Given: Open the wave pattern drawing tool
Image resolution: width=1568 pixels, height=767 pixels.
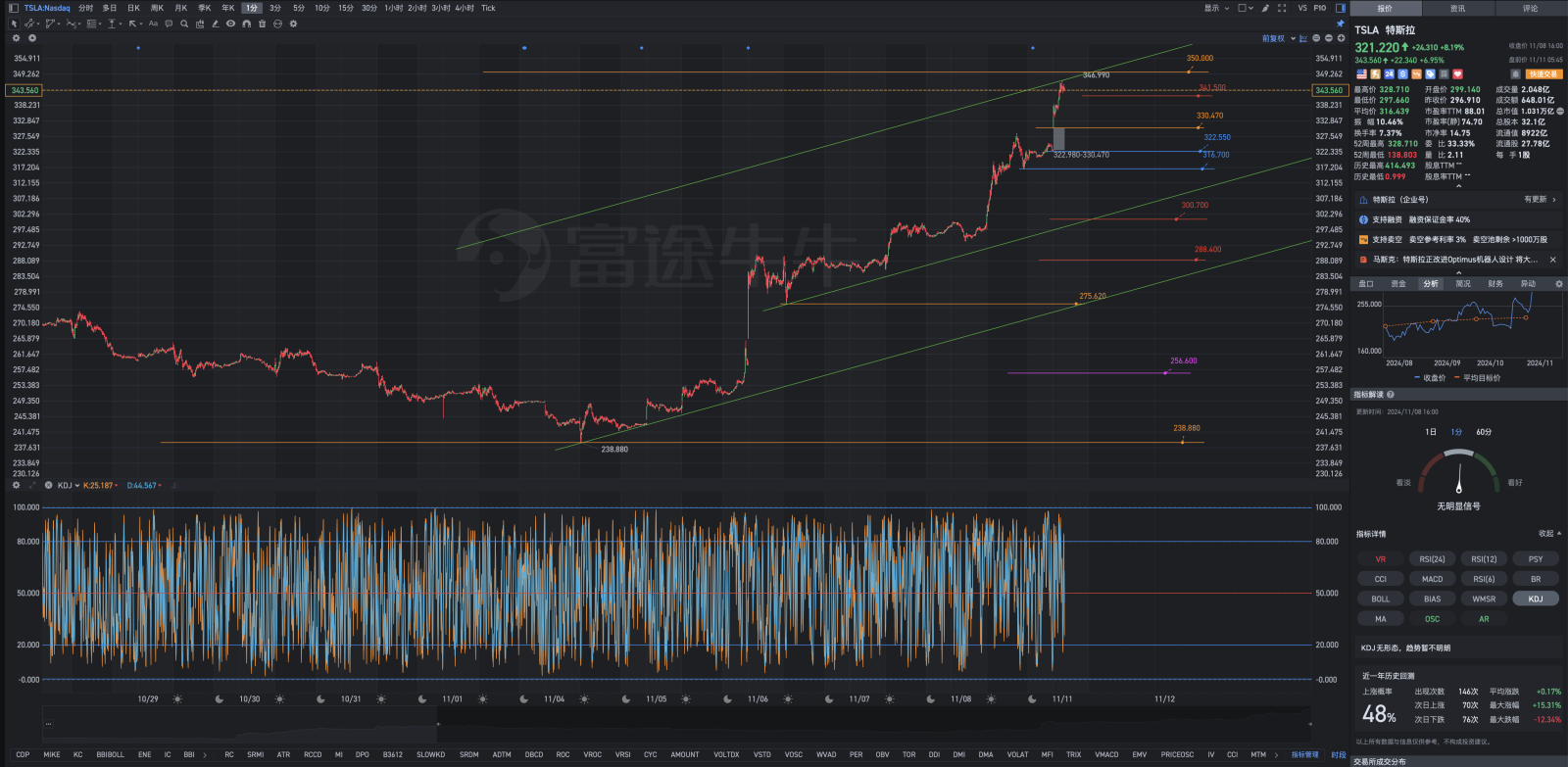Looking at the screenshot, I should coord(72,24).
